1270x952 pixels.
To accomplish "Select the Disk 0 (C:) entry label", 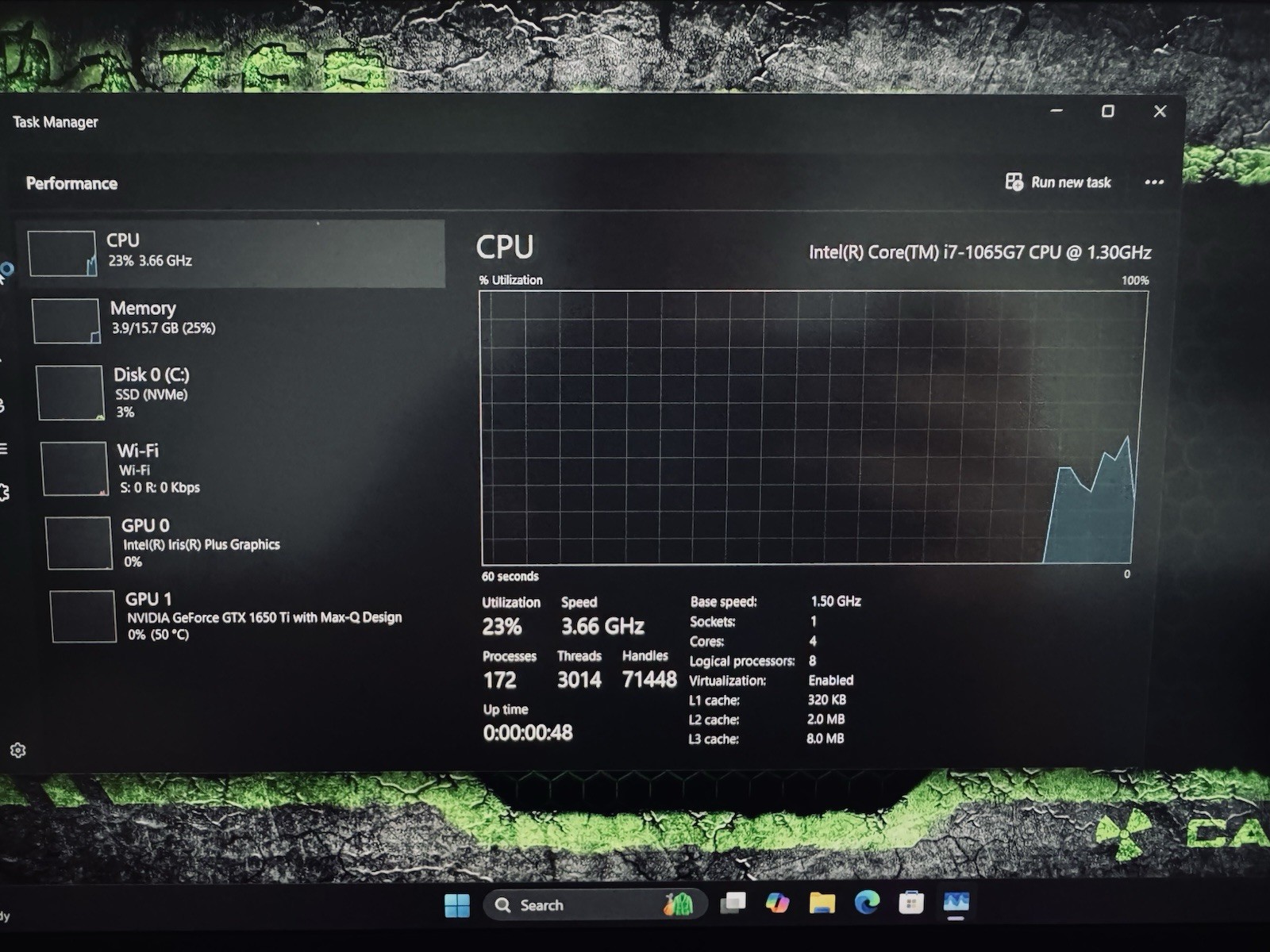I will [x=152, y=374].
